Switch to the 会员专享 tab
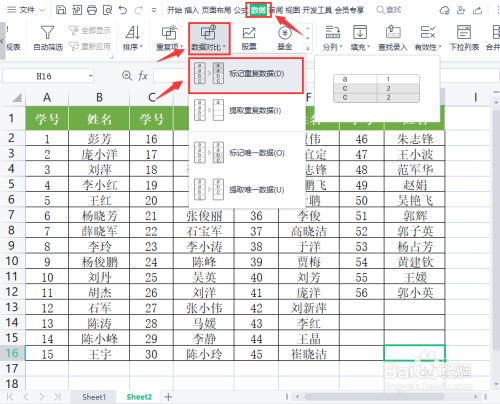Screen dimensions: 500x404 click(x=349, y=10)
